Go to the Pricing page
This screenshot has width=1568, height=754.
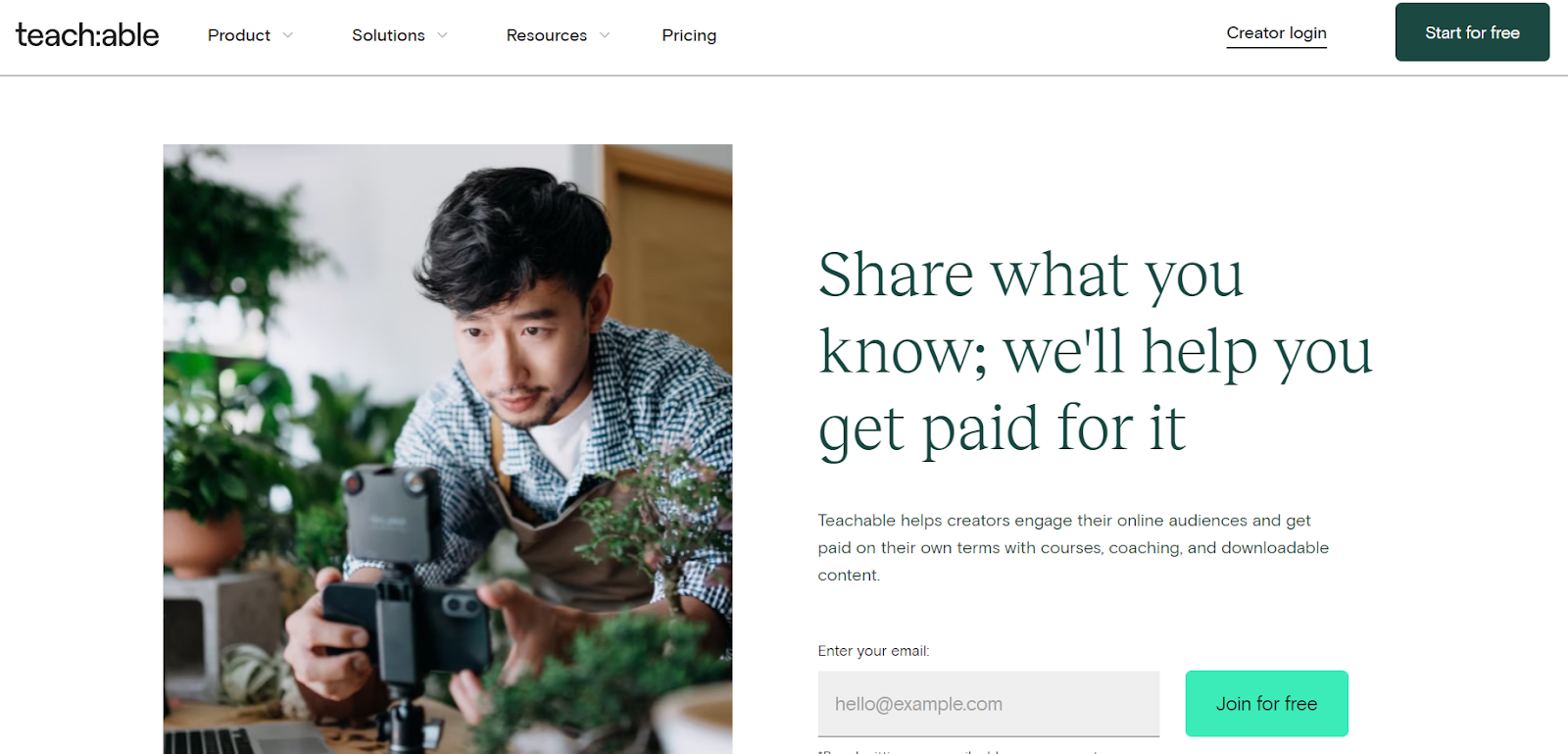click(x=689, y=35)
